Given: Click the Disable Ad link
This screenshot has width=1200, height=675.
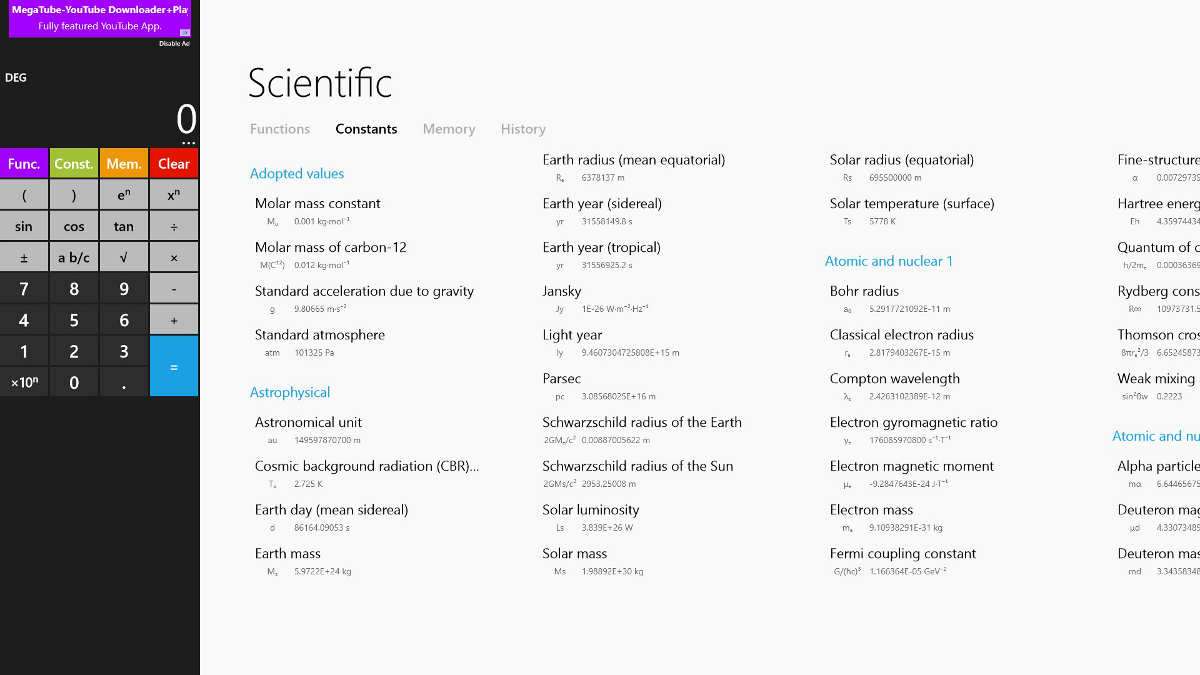Looking at the screenshot, I should [x=174, y=43].
